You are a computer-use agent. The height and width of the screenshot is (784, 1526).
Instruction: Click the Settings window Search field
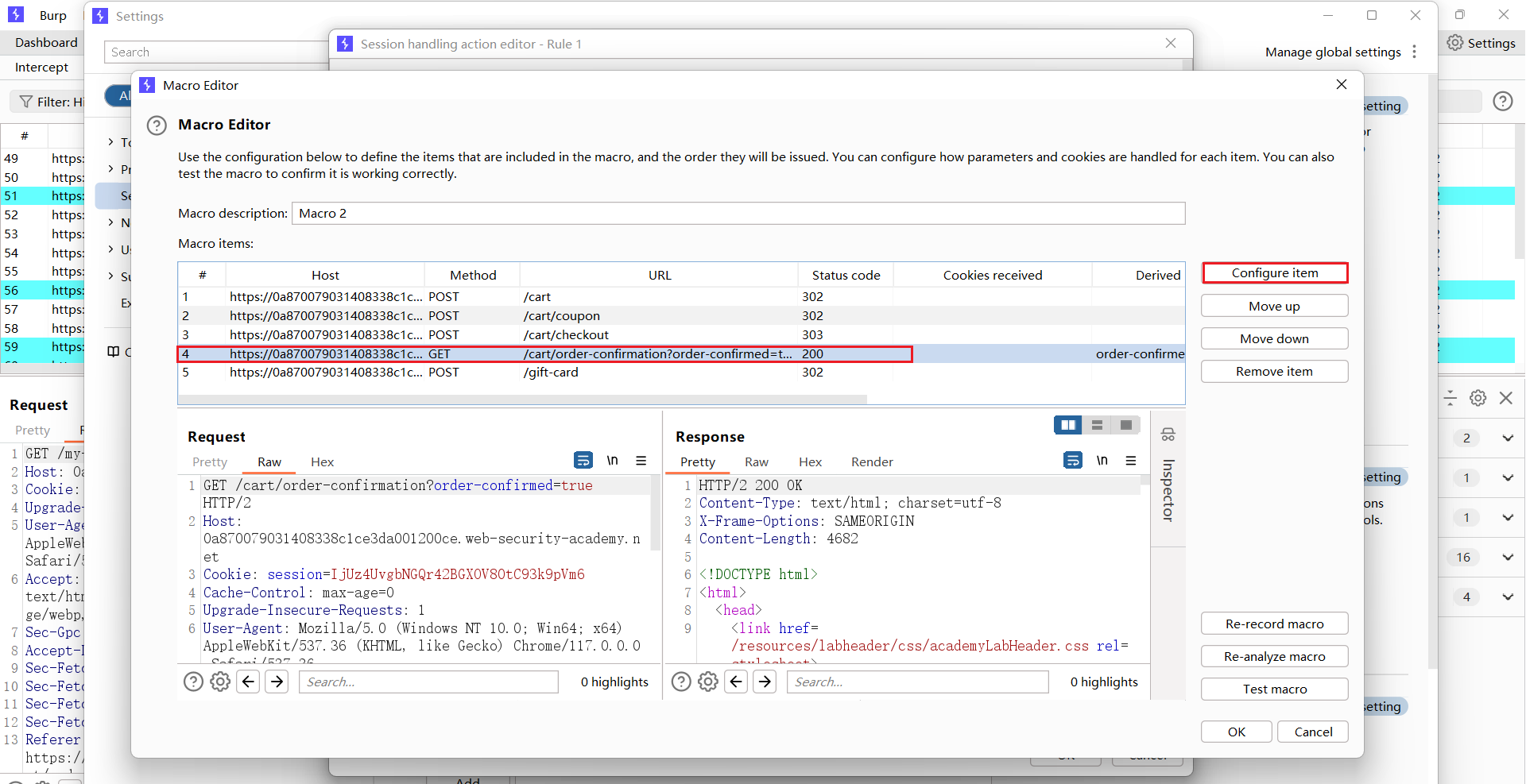[x=216, y=52]
